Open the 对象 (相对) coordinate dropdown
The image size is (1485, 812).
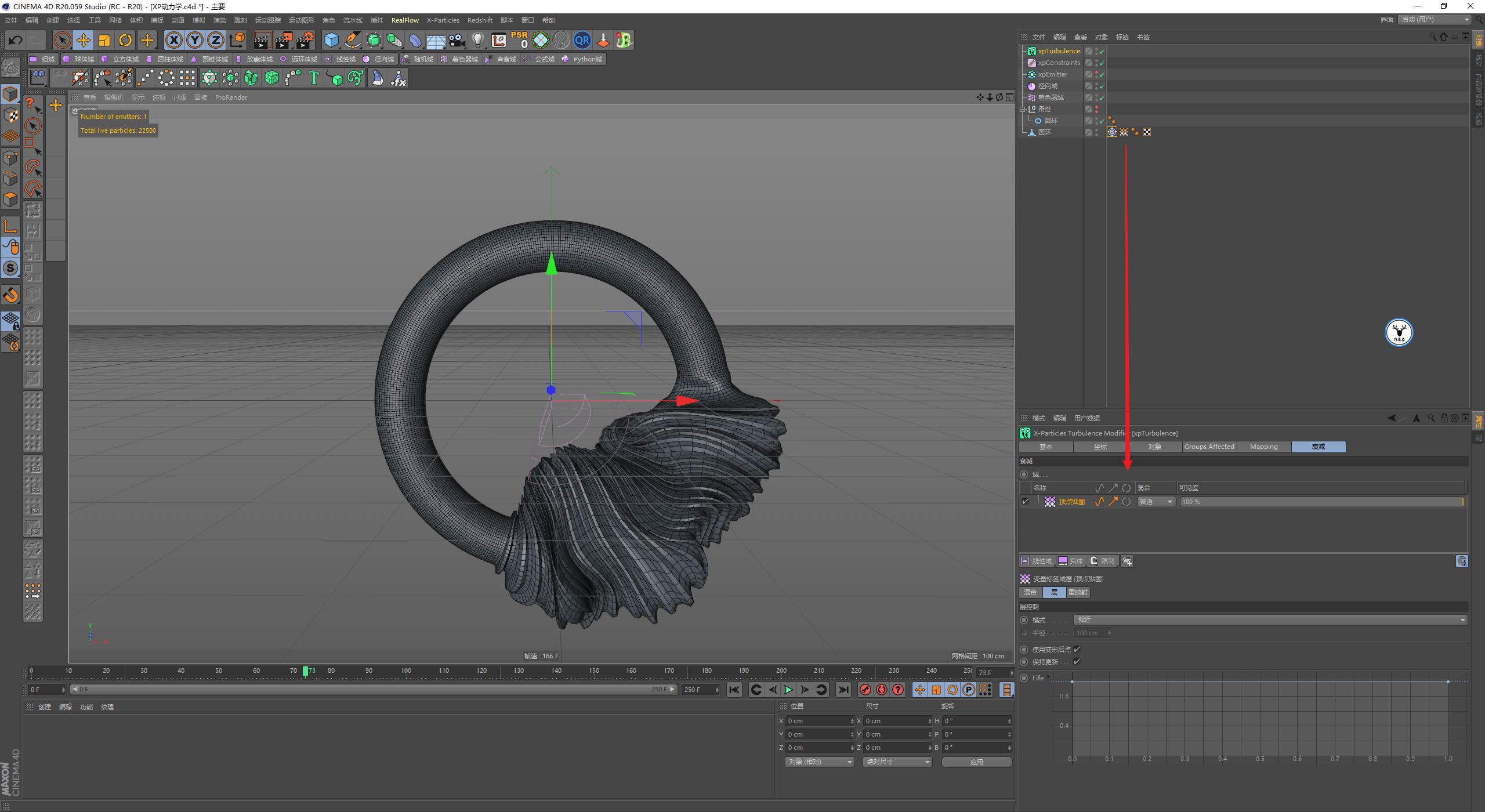[820, 762]
